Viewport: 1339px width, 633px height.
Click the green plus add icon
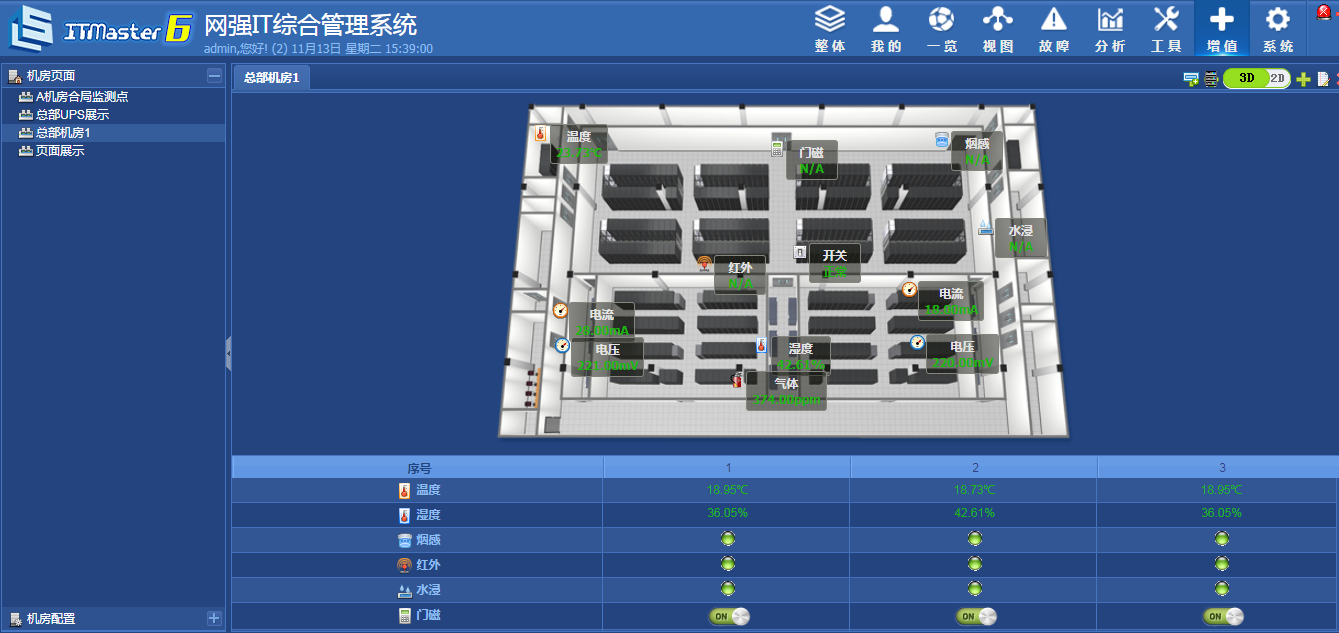pos(1303,79)
